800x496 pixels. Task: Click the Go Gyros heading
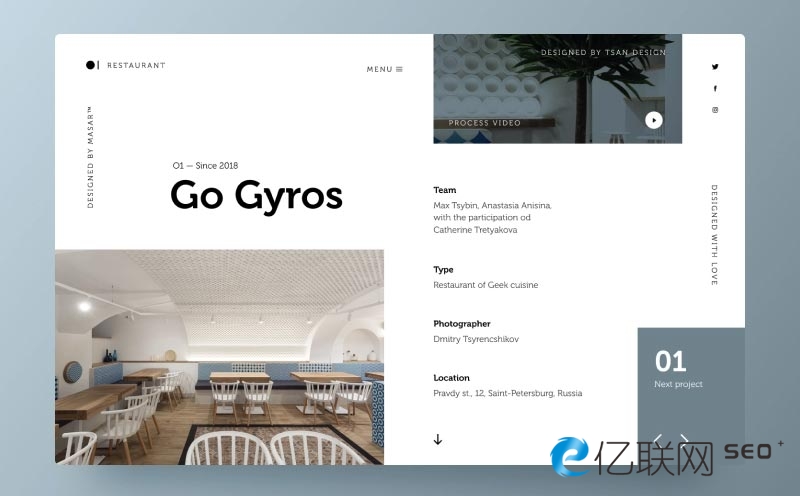[x=256, y=195]
